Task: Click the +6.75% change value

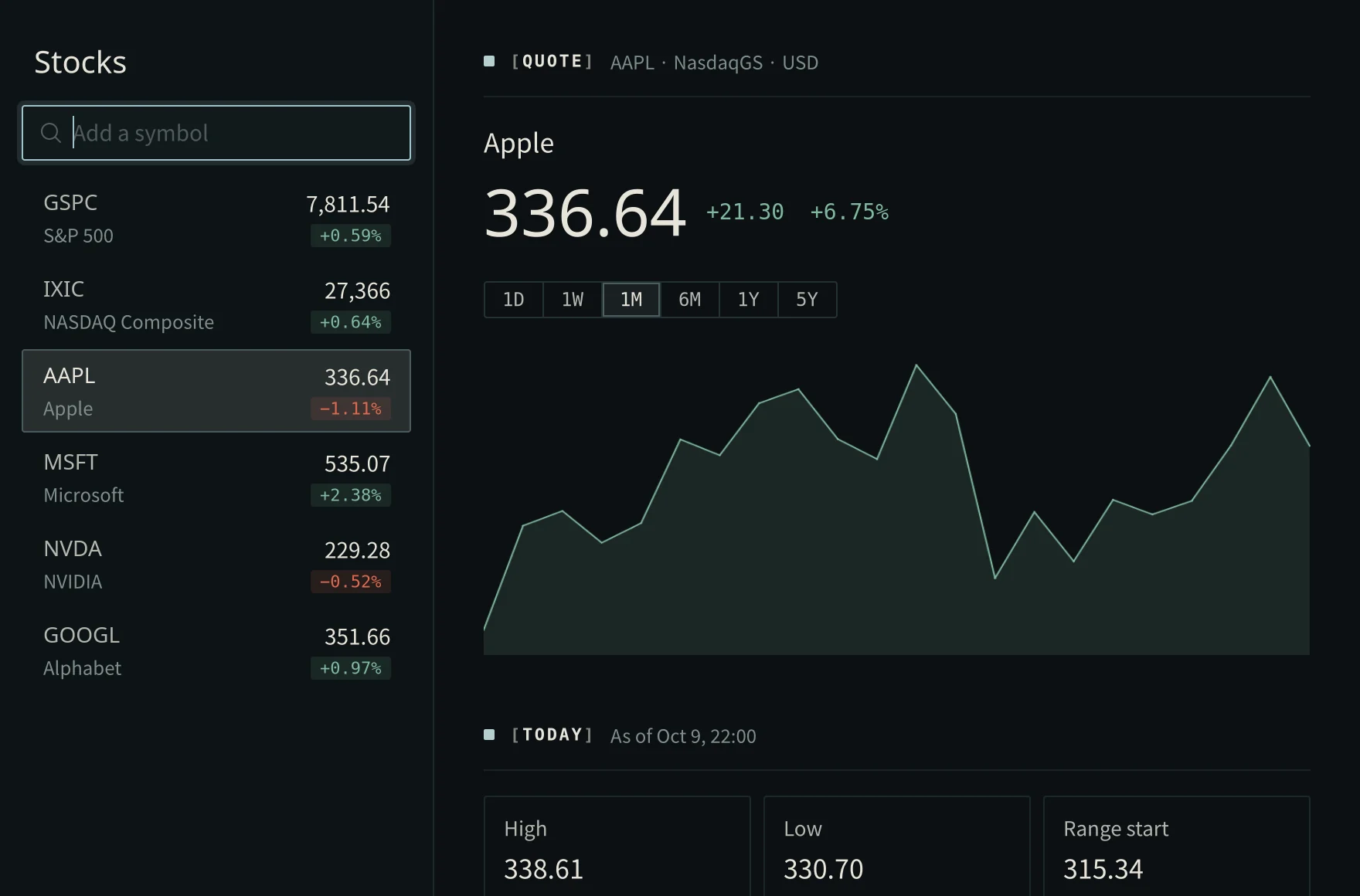Action: tap(849, 212)
